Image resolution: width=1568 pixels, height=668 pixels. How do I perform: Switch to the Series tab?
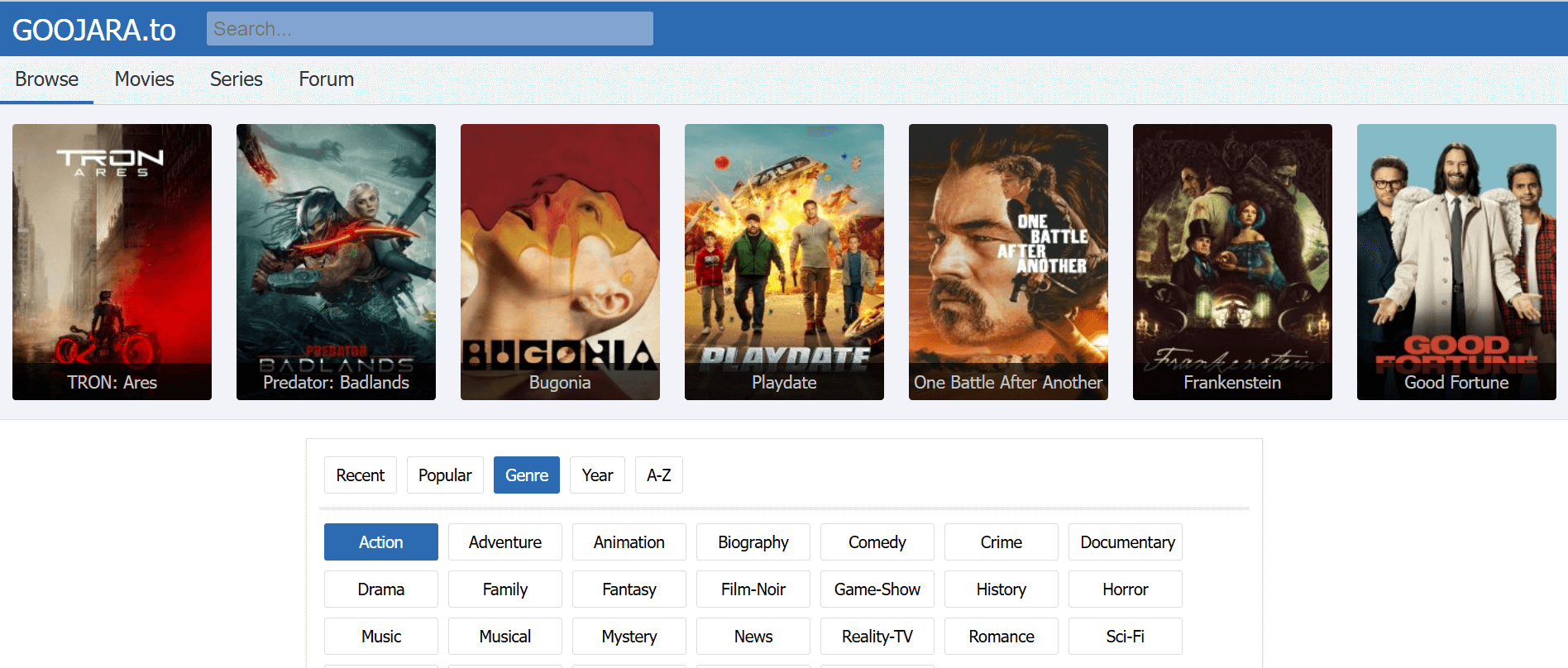pos(236,79)
